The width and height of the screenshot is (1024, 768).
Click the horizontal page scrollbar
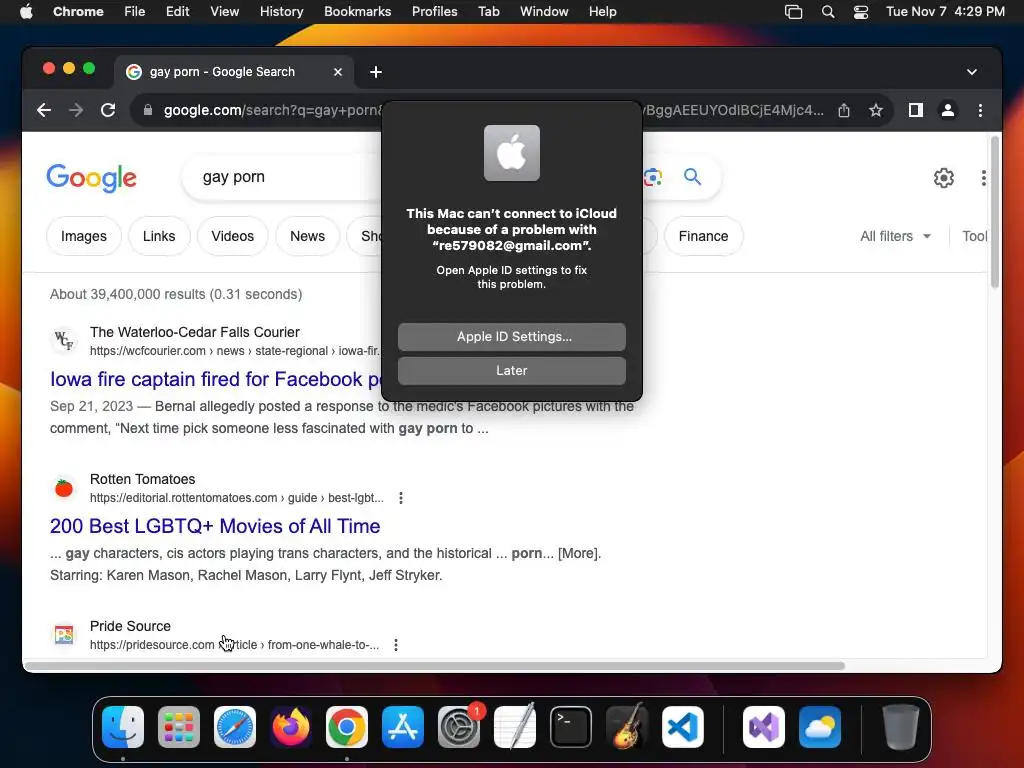435,665
